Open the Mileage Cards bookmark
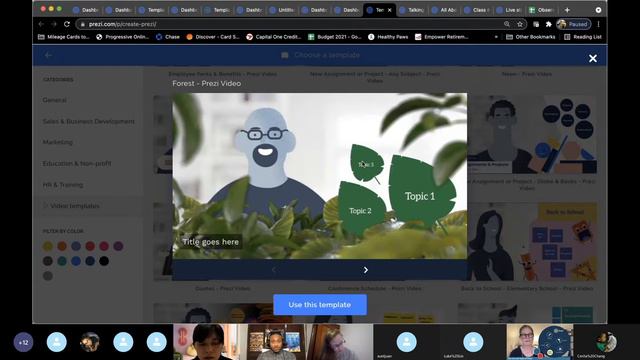The height and width of the screenshot is (360, 640). click(x=64, y=37)
